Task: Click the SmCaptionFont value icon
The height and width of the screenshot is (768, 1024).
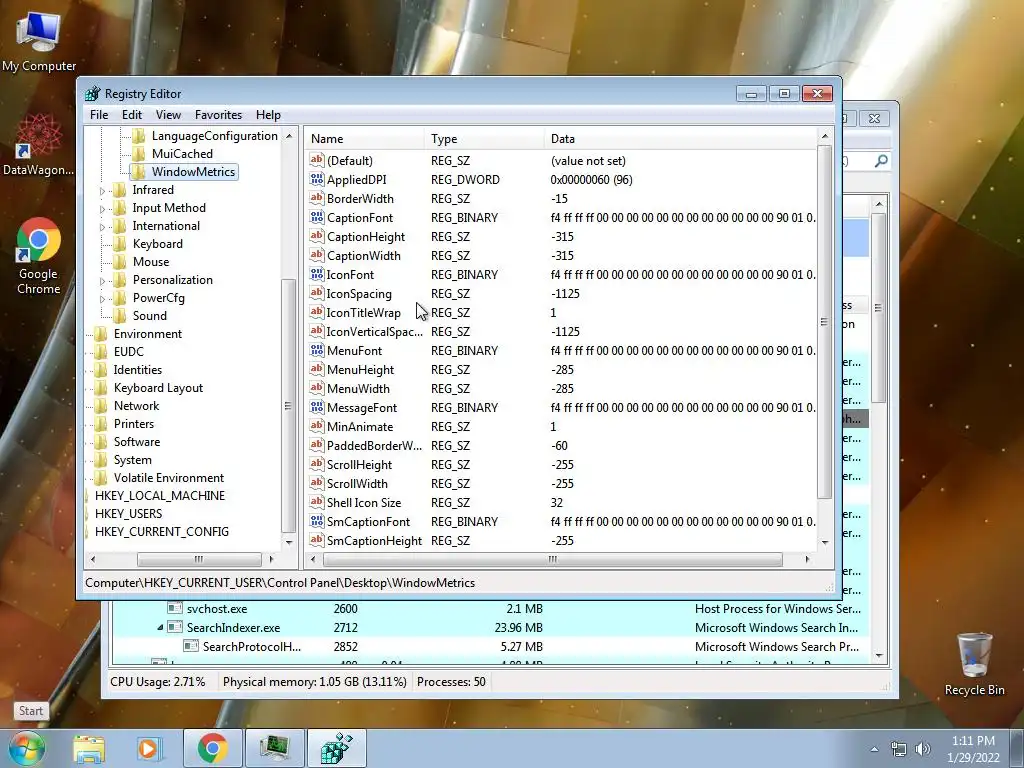Action: coord(317,521)
